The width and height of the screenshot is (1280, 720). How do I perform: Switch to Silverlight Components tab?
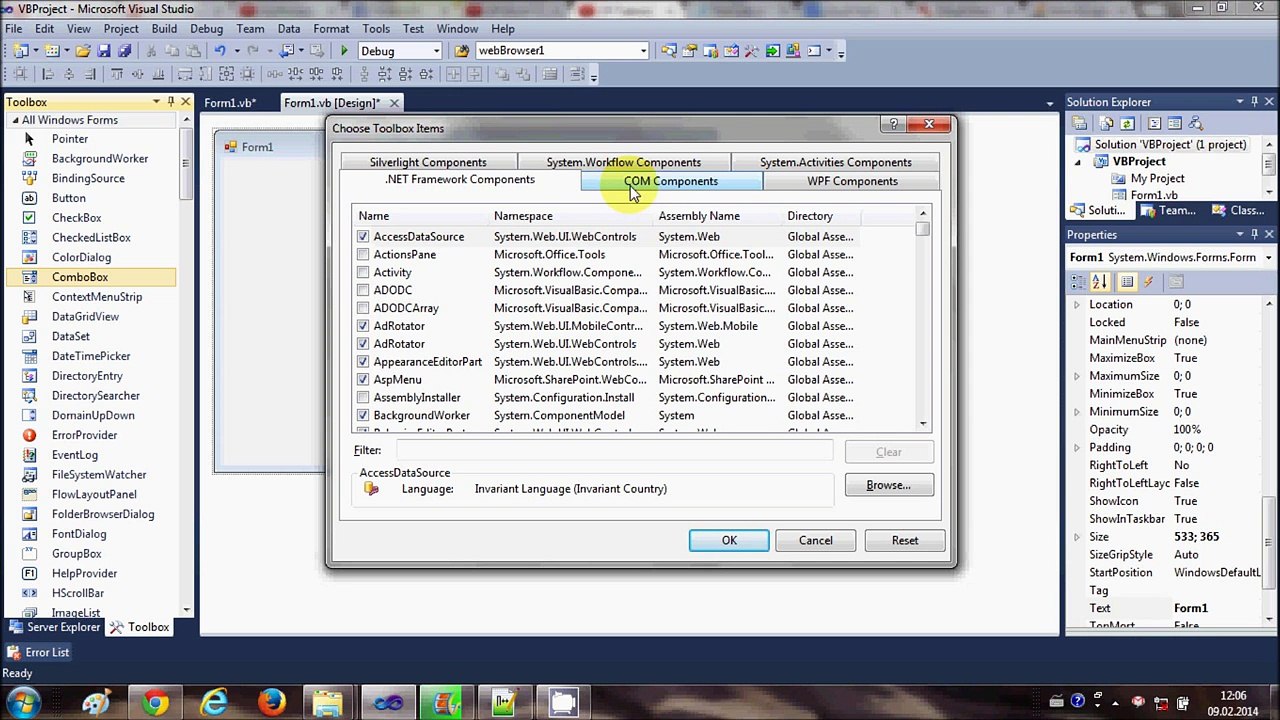pos(428,162)
